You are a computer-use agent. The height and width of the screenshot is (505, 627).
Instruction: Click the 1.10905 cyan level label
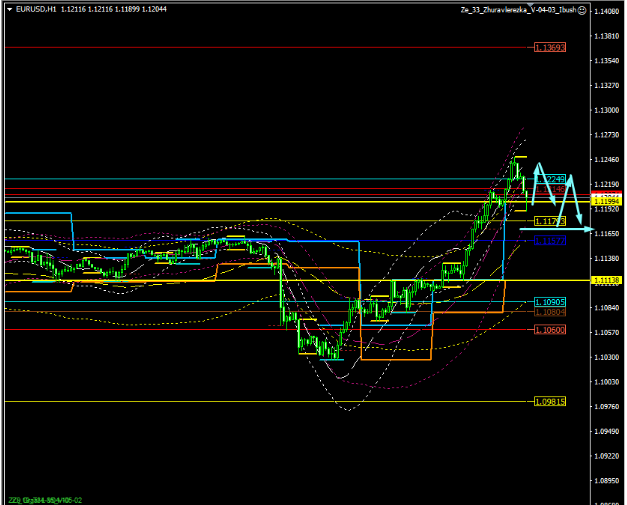[x=550, y=302]
